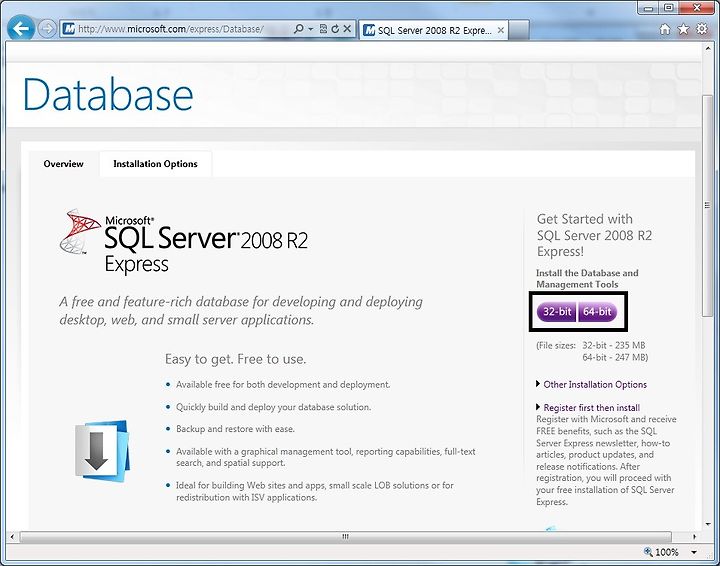Open the address bar search dropdown arrow
Screen dimensions: 720x566
pos(311,29)
